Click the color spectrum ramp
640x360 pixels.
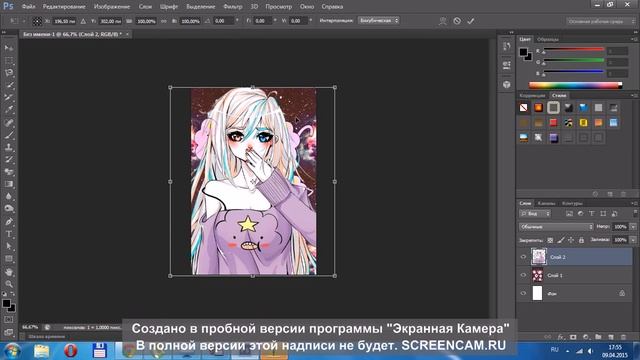click(x=576, y=85)
